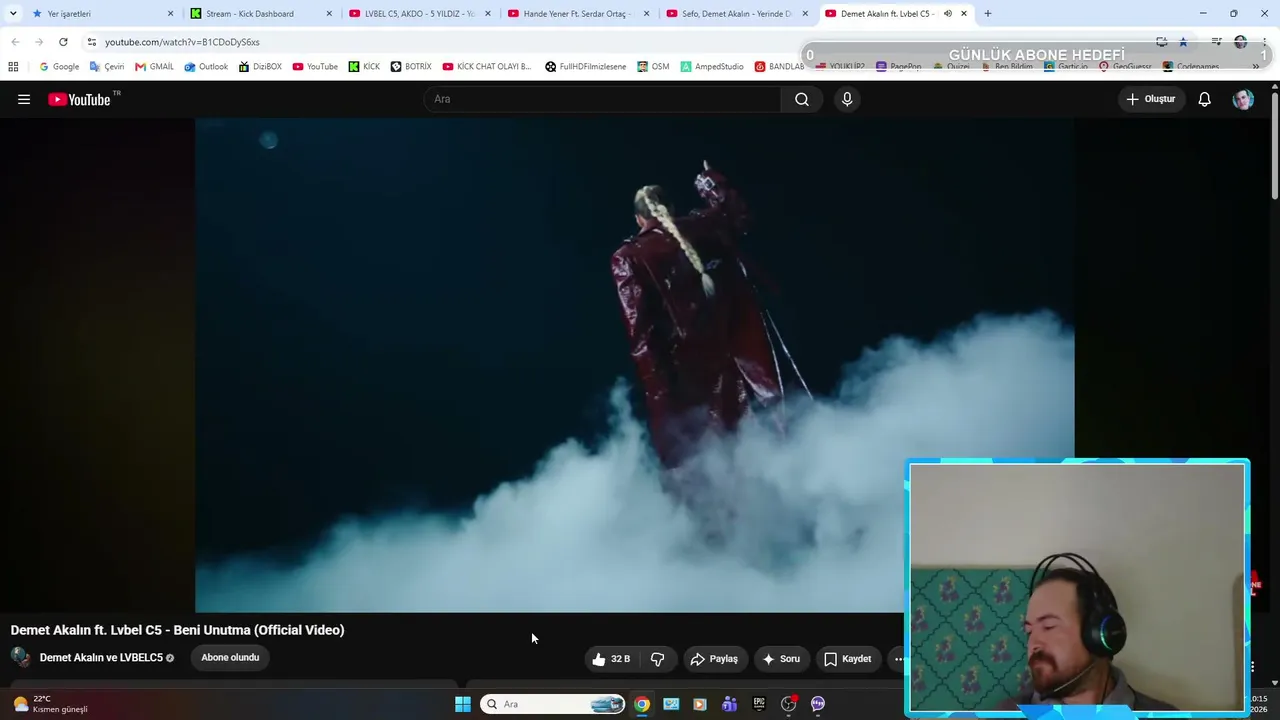The height and width of the screenshot is (720, 1280).
Task: Click the Windows taskbar search box
Action: [552, 704]
